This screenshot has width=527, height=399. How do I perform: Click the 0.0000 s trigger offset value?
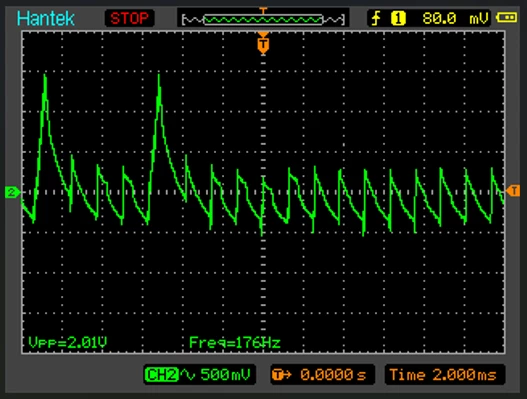coord(333,374)
